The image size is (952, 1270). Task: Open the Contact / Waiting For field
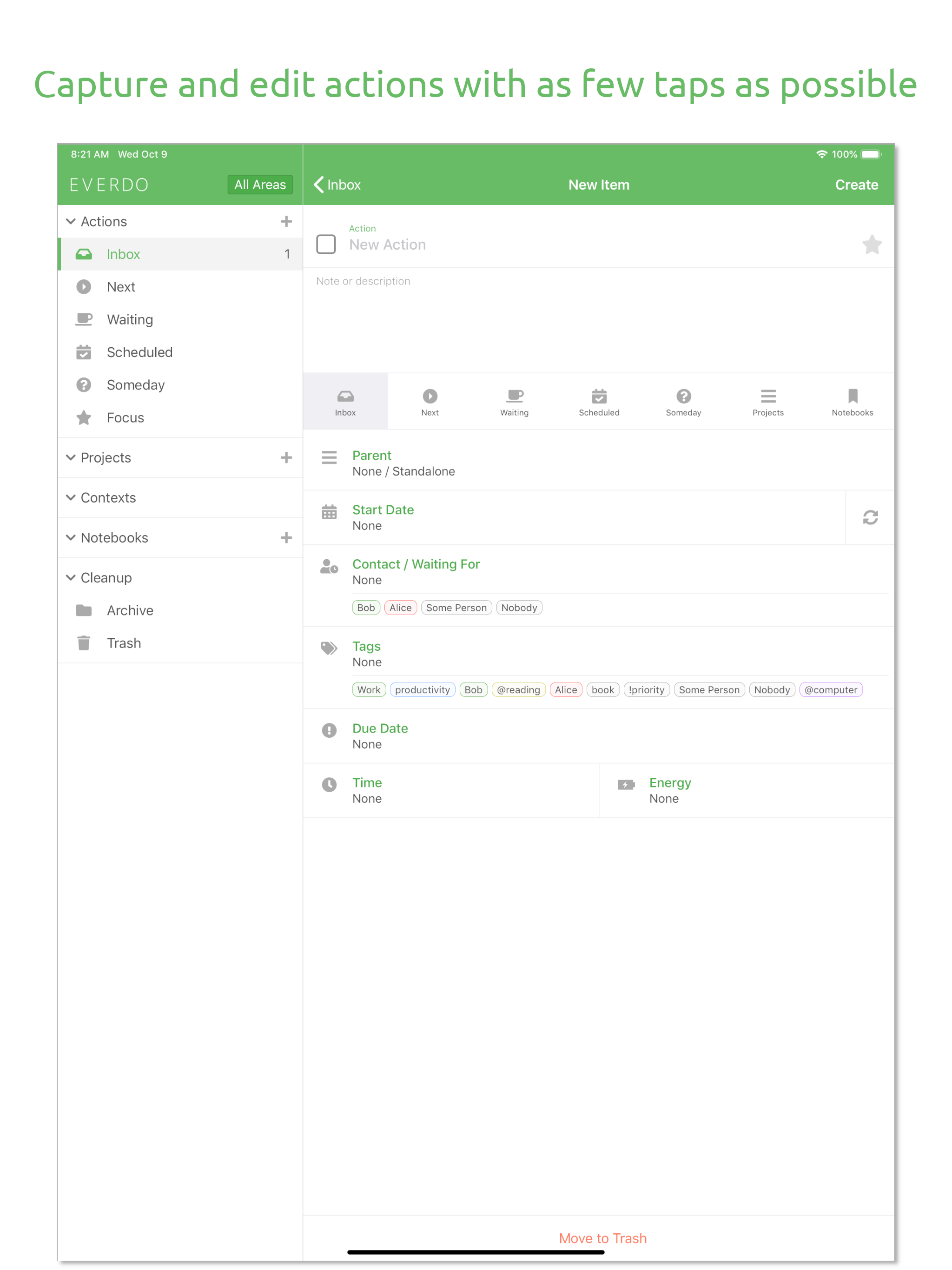[x=598, y=572]
